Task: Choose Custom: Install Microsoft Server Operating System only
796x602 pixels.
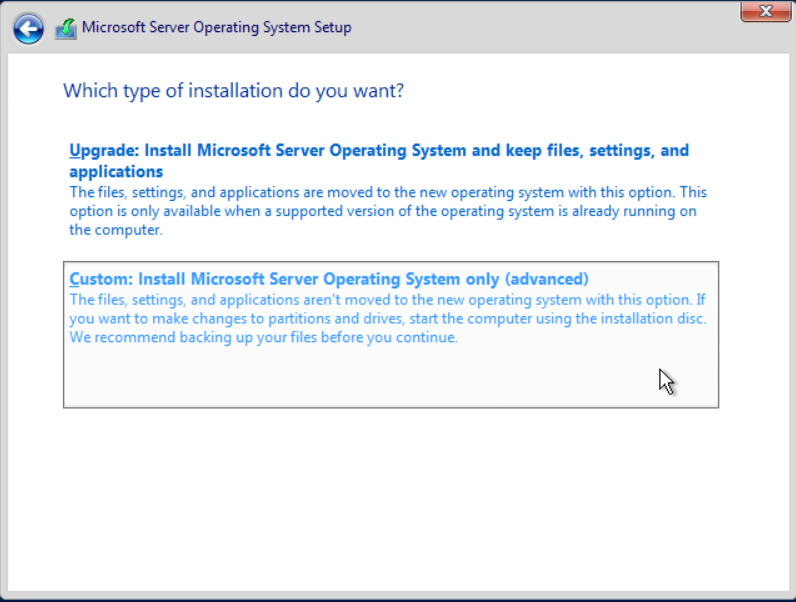Action: pyautogui.click(x=329, y=279)
